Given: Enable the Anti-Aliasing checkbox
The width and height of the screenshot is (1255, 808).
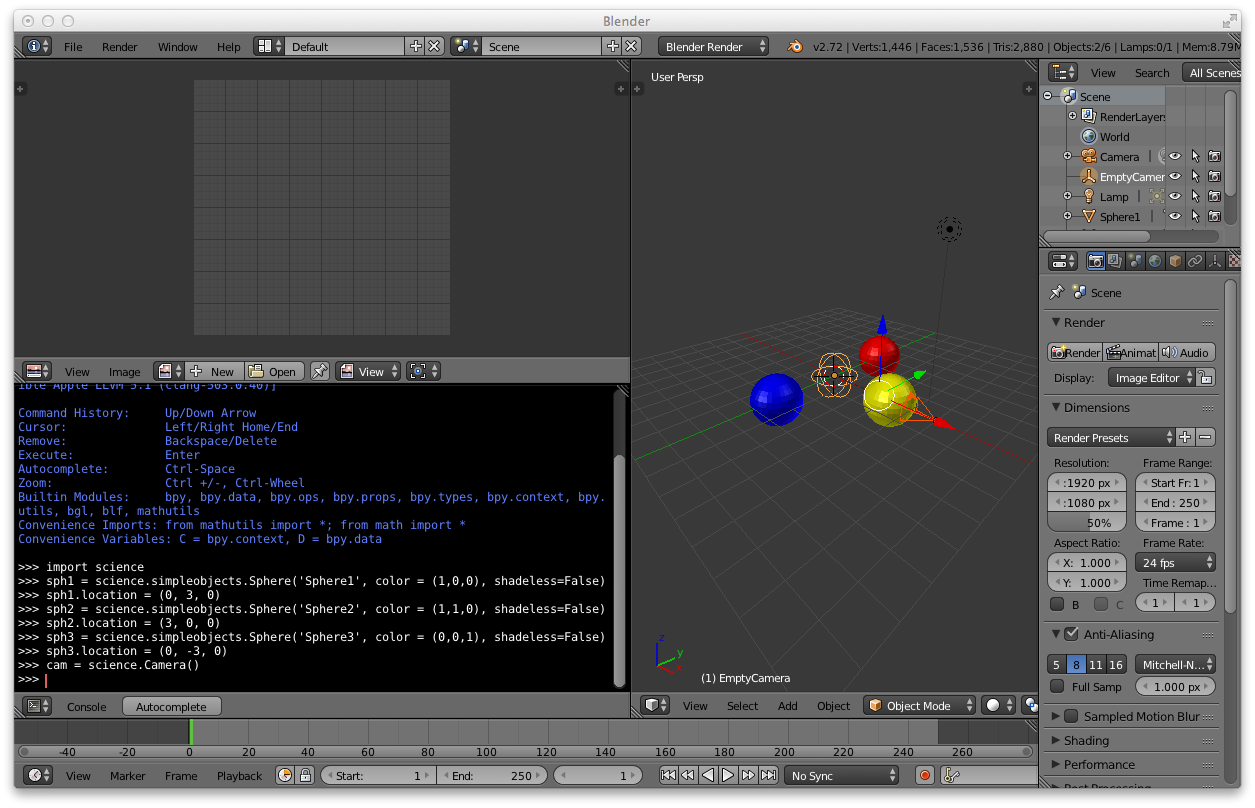Looking at the screenshot, I should tap(1071, 634).
